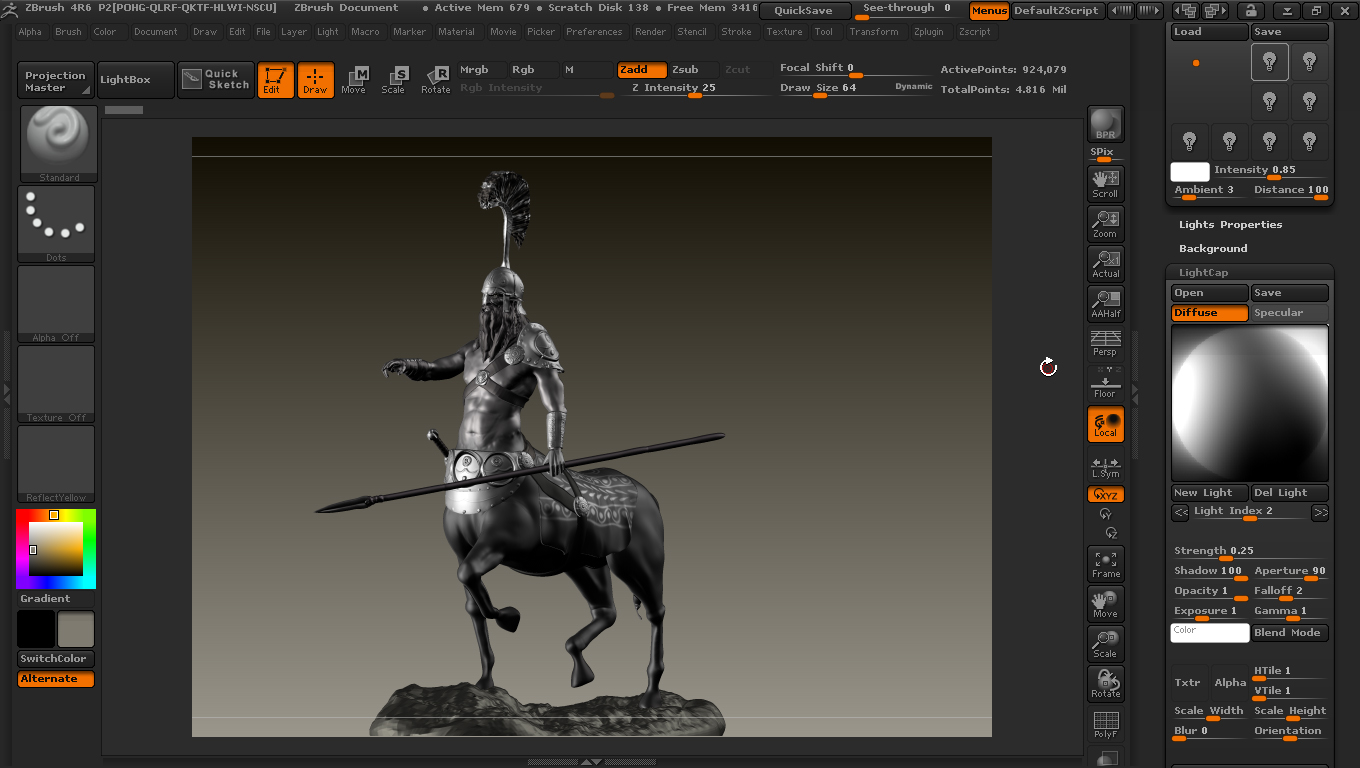Open the Dots stroke type selector
The height and width of the screenshot is (768, 1360).
(x=57, y=224)
